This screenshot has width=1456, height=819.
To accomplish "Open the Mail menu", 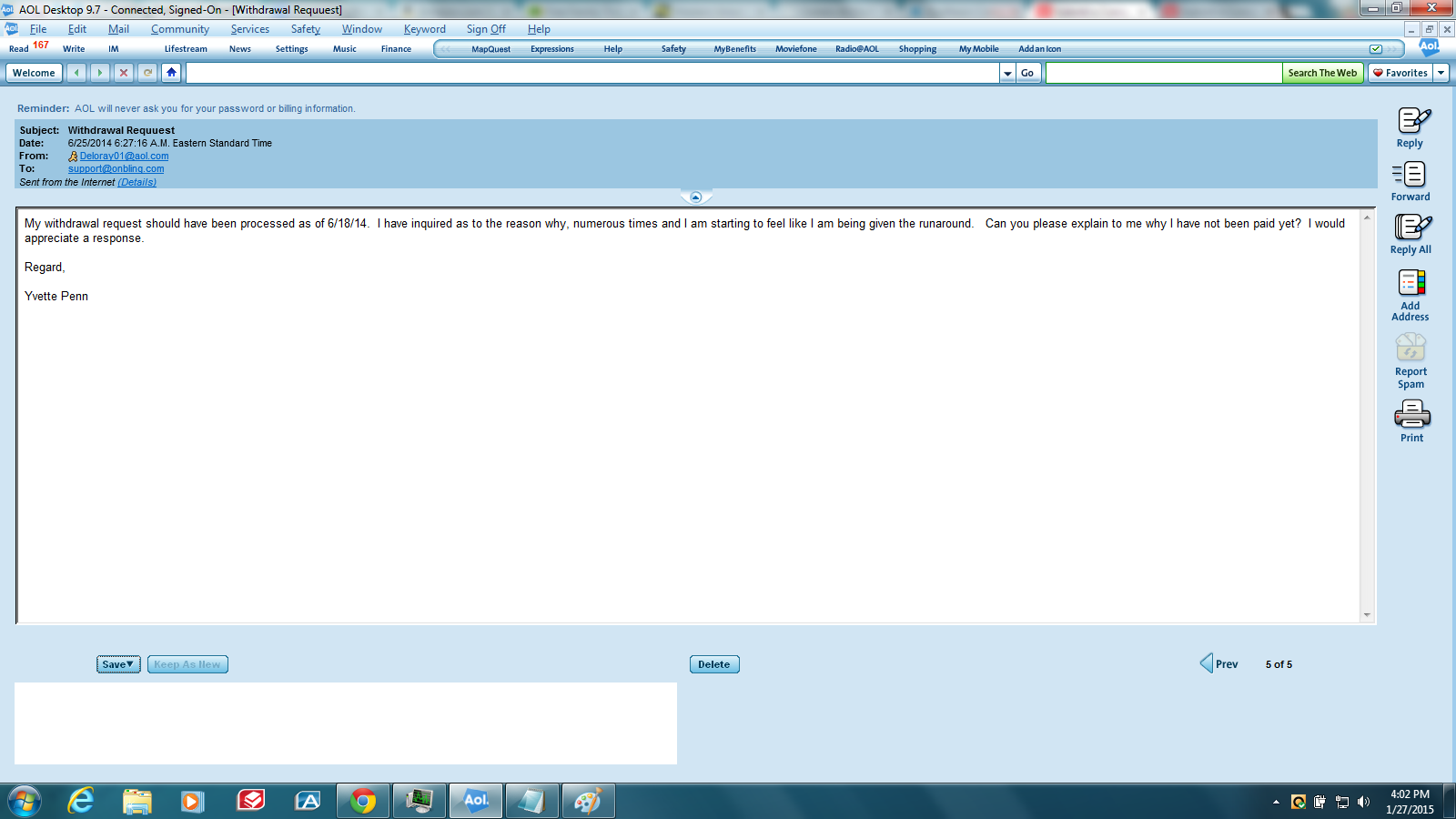I will pyautogui.click(x=118, y=29).
